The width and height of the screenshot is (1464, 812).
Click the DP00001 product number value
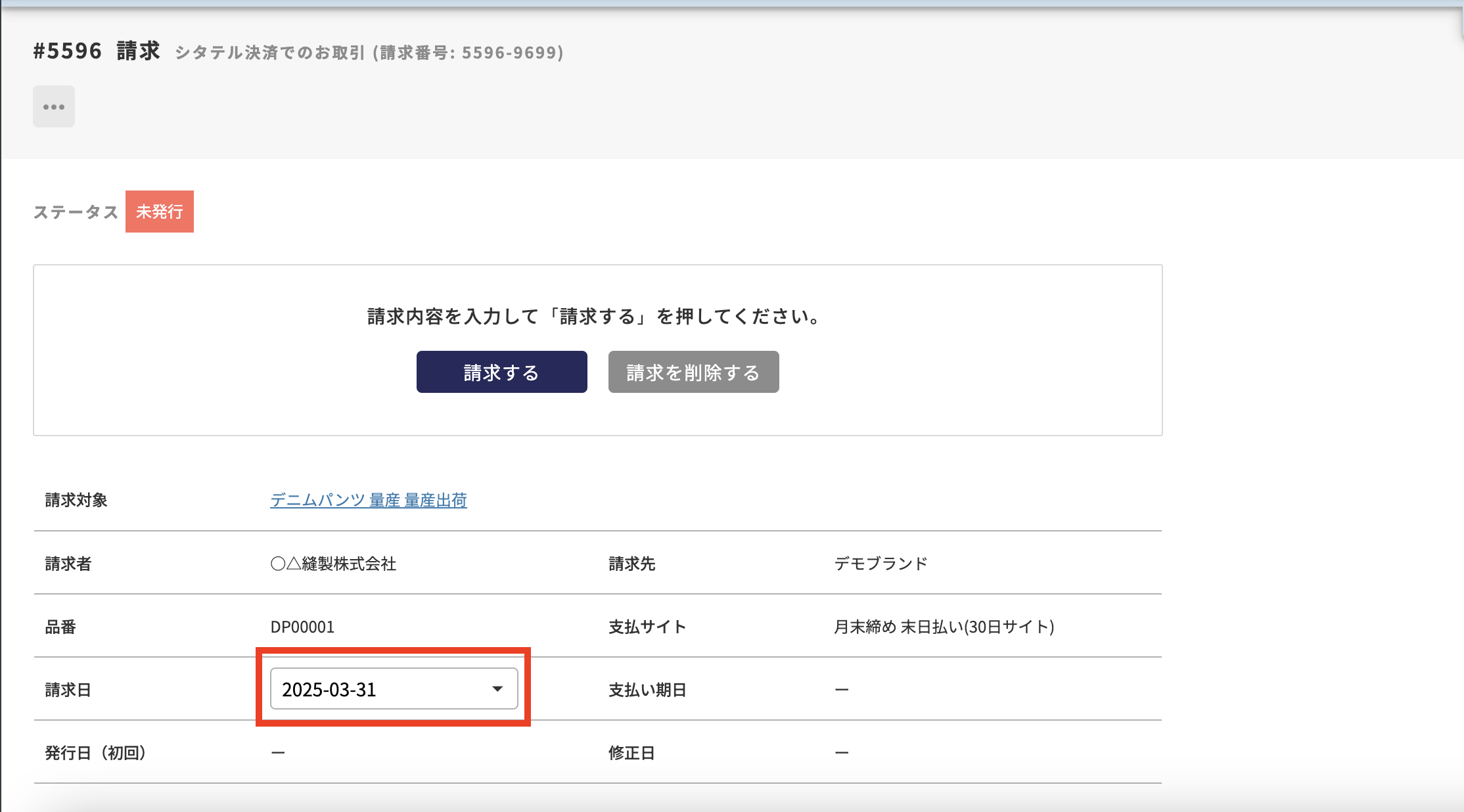pos(302,627)
